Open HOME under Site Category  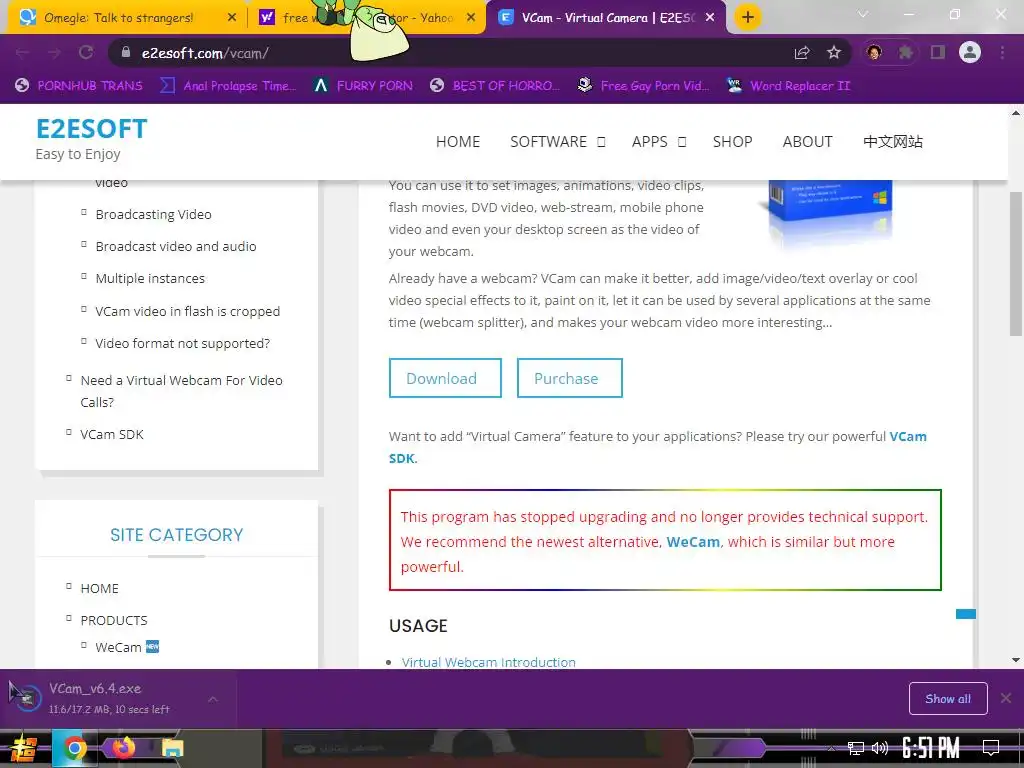pos(99,588)
